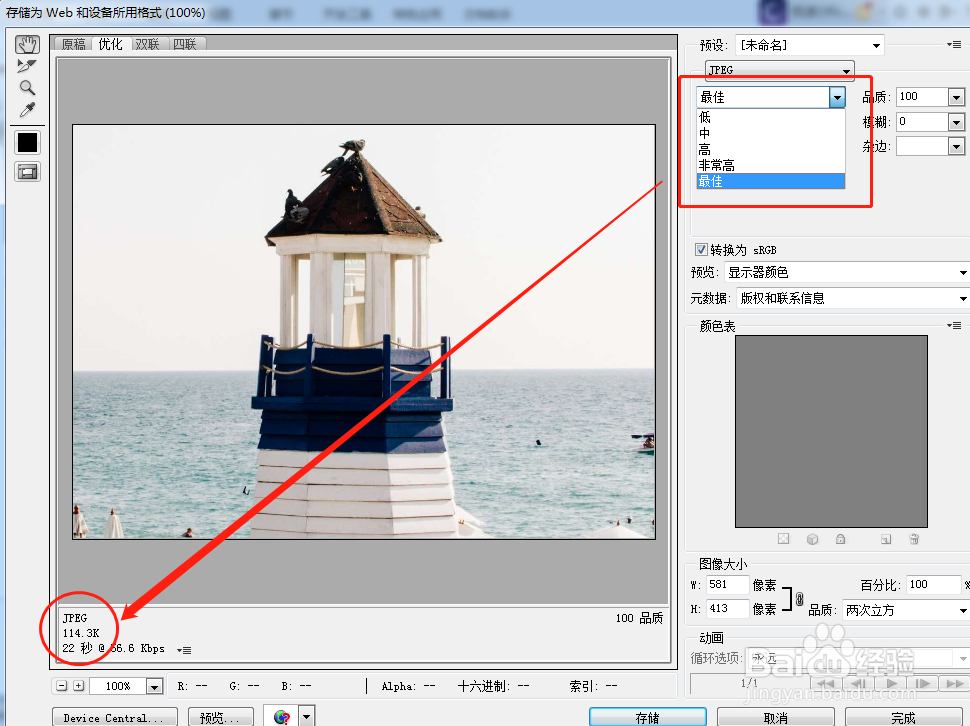Open the 预览 显示器颜色 dropdown
The image size is (970, 726).
846,272
